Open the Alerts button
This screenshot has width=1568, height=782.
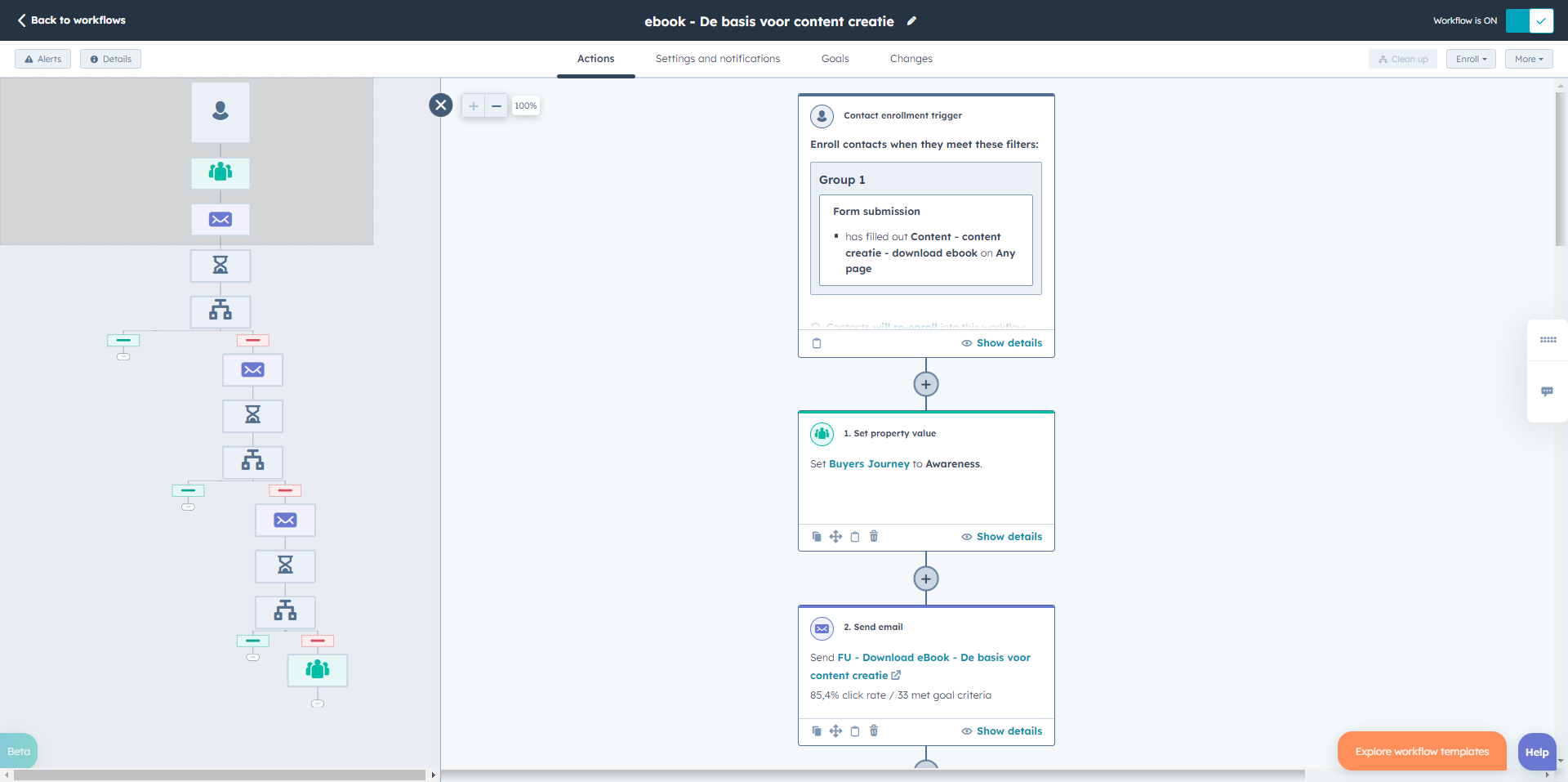(43, 59)
